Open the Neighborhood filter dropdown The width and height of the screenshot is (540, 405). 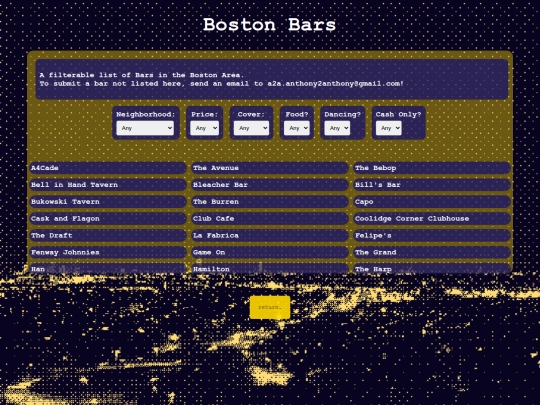point(145,128)
